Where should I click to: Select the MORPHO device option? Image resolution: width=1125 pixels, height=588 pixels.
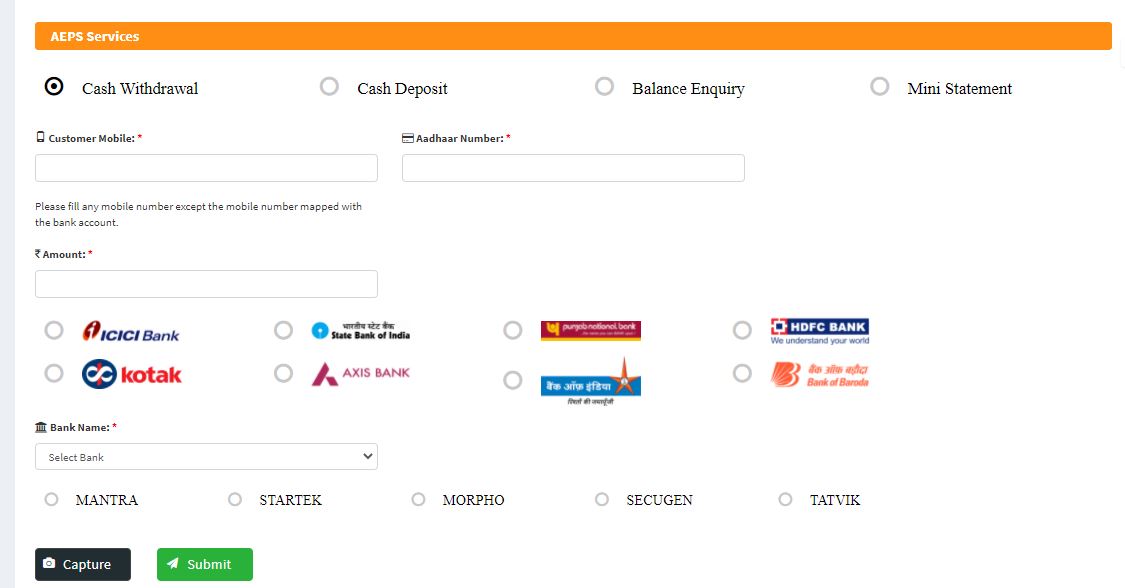(419, 500)
